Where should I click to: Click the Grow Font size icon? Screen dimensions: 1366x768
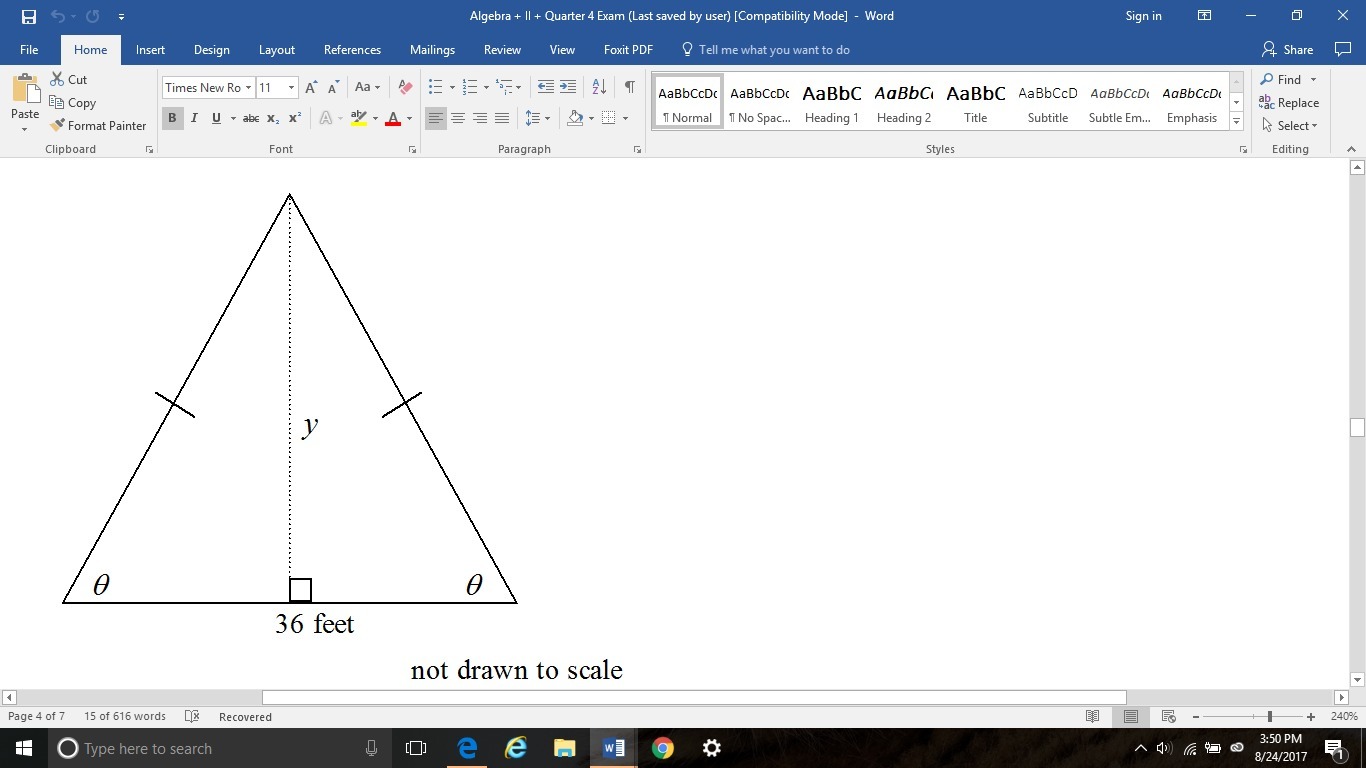312,87
